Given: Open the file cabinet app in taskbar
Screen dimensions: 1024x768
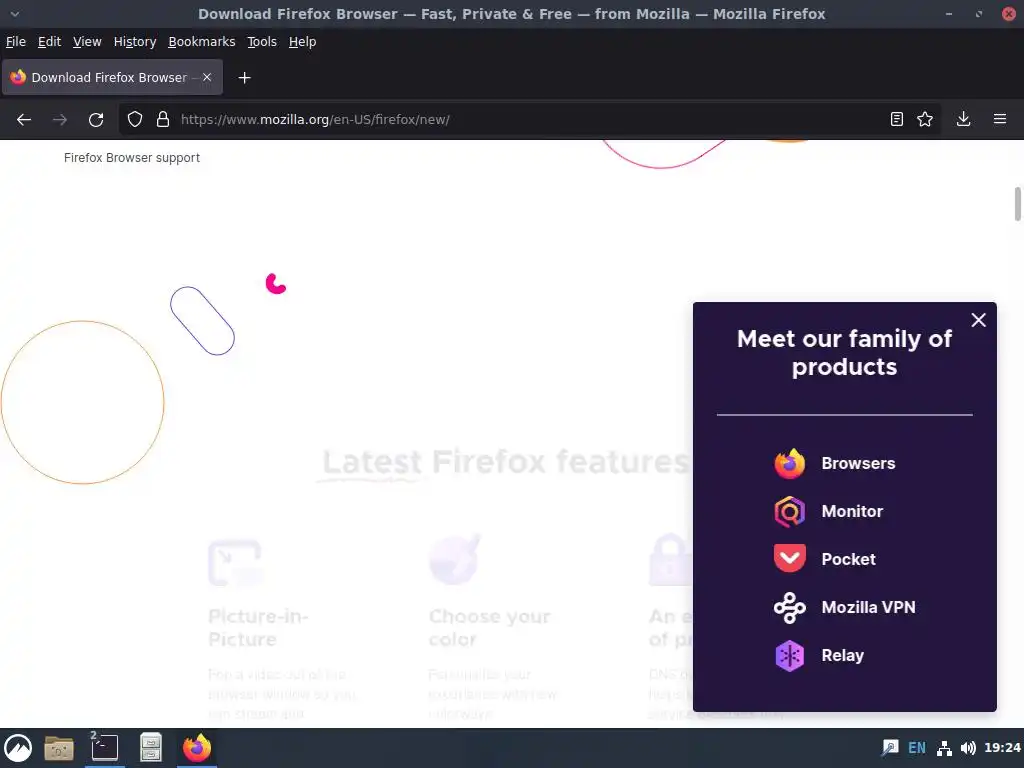Looking at the screenshot, I should coord(151,748).
